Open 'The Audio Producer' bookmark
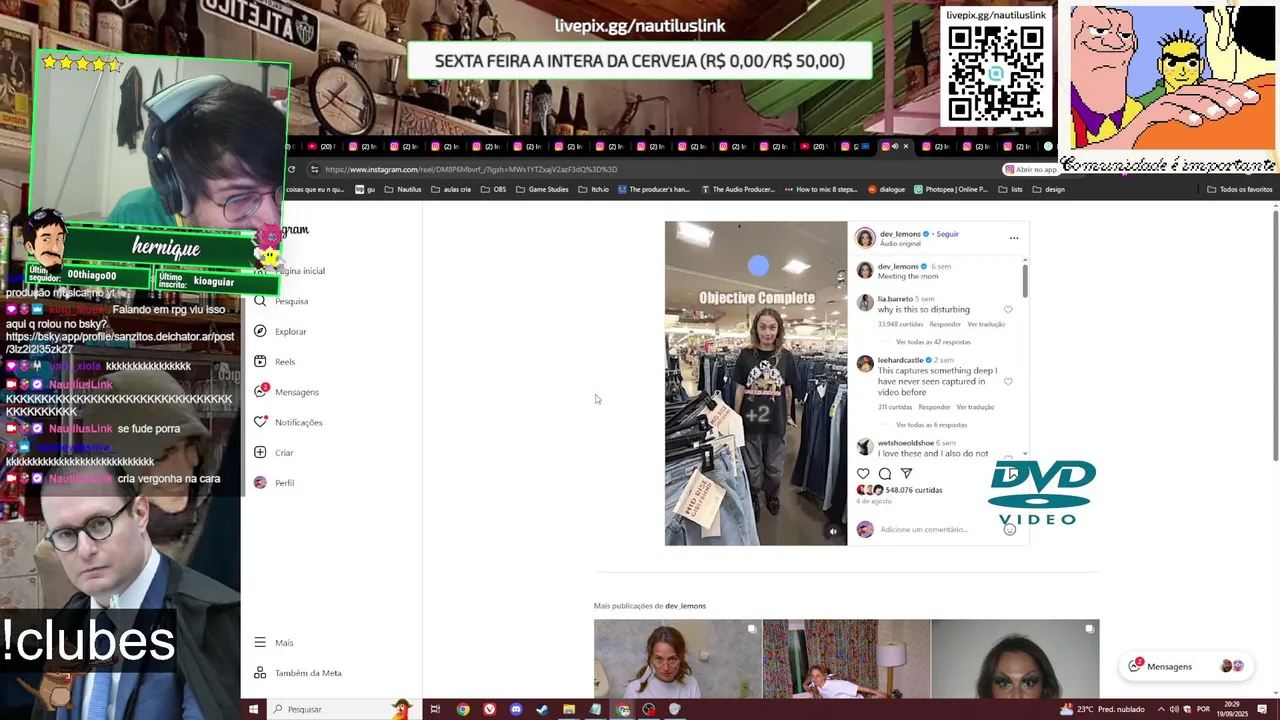Viewport: 1280px width, 720px height. click(x=738, y=189)
